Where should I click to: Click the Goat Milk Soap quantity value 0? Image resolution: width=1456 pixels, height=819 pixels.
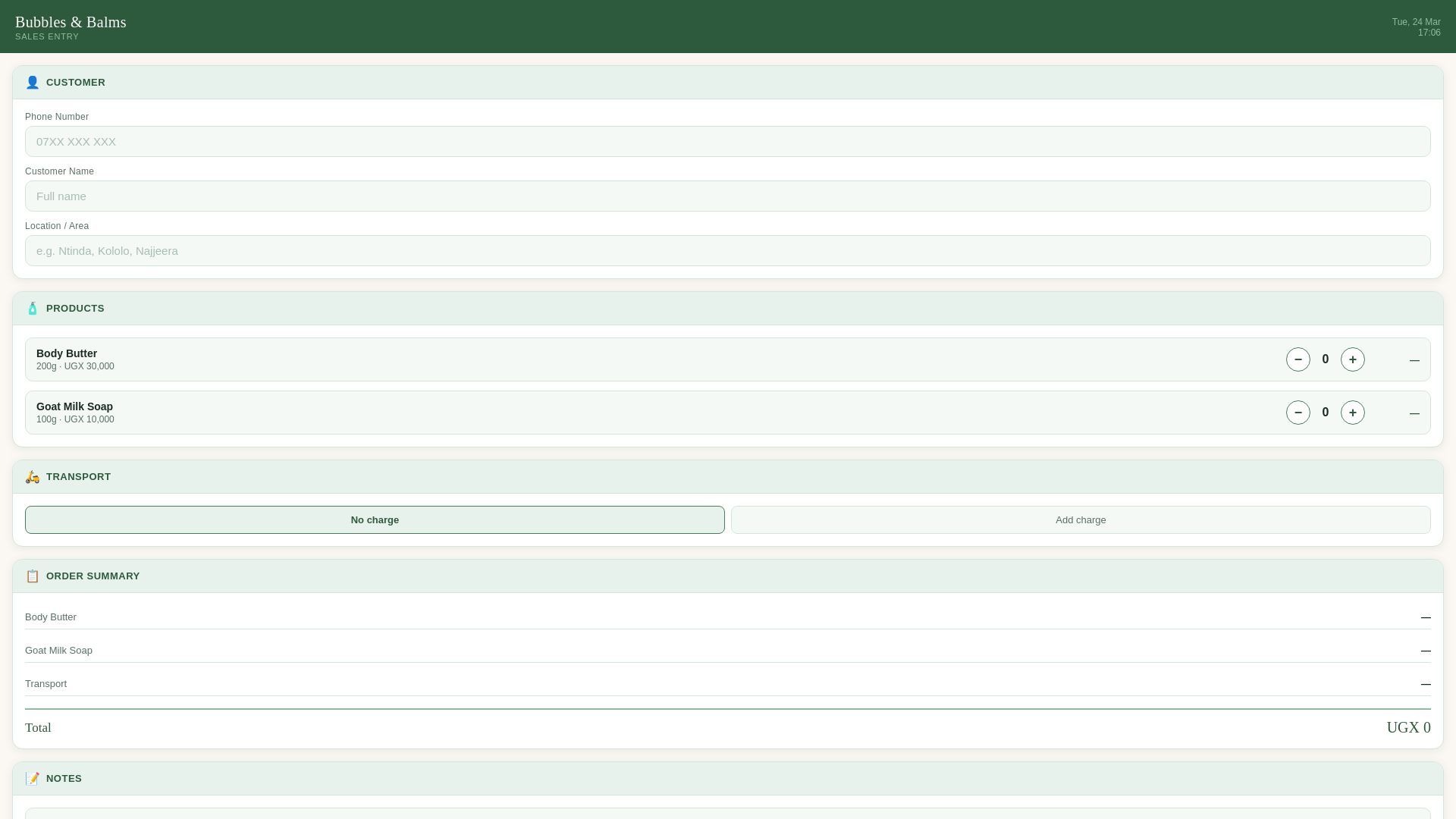click(1326, 413)
